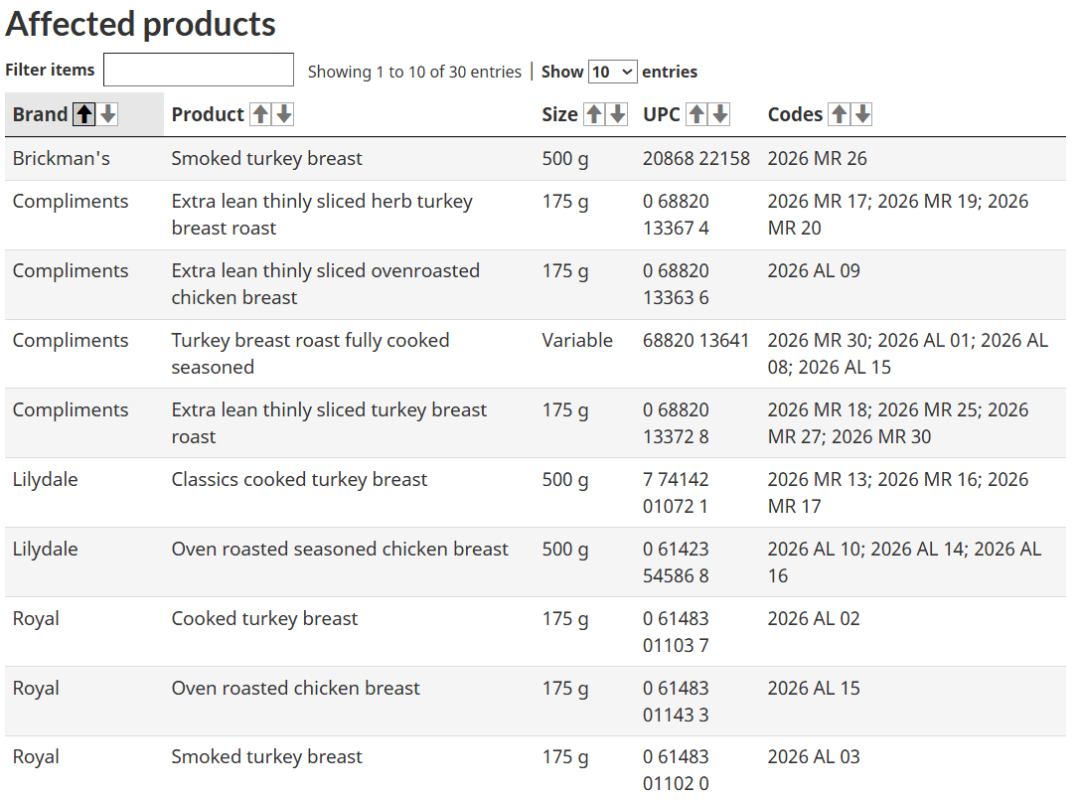This screenshot has height=802, width=1080.
Task: Click the Product column header label
Action: [x=207, y=115]
